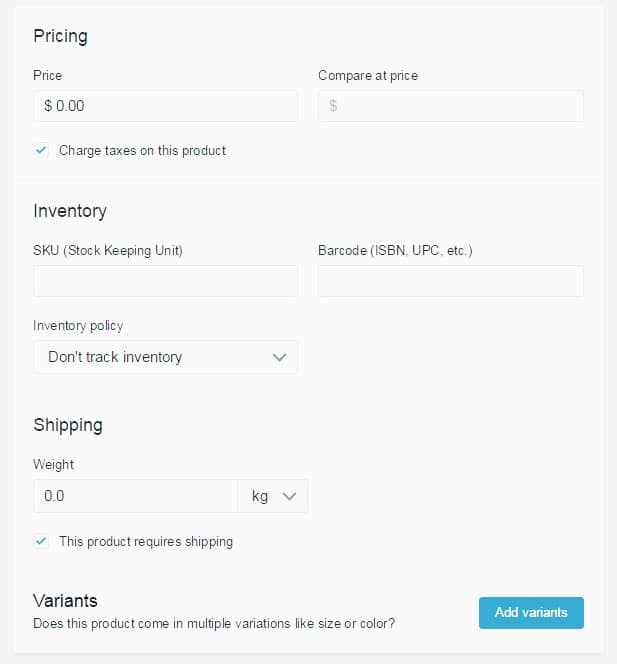This screenshot has width=617, height=664.
Task: Click the Variants section heading
Action: pyautogui.click(x=65, y=601)
